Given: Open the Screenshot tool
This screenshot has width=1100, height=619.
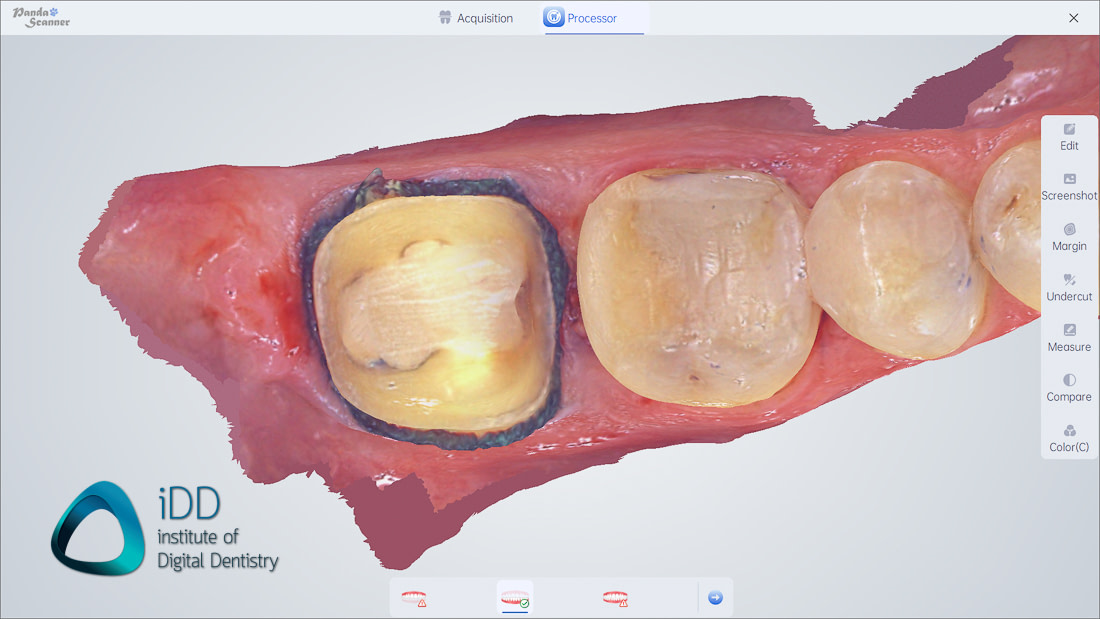Looking at the screenshot, I should [1069, 188].
